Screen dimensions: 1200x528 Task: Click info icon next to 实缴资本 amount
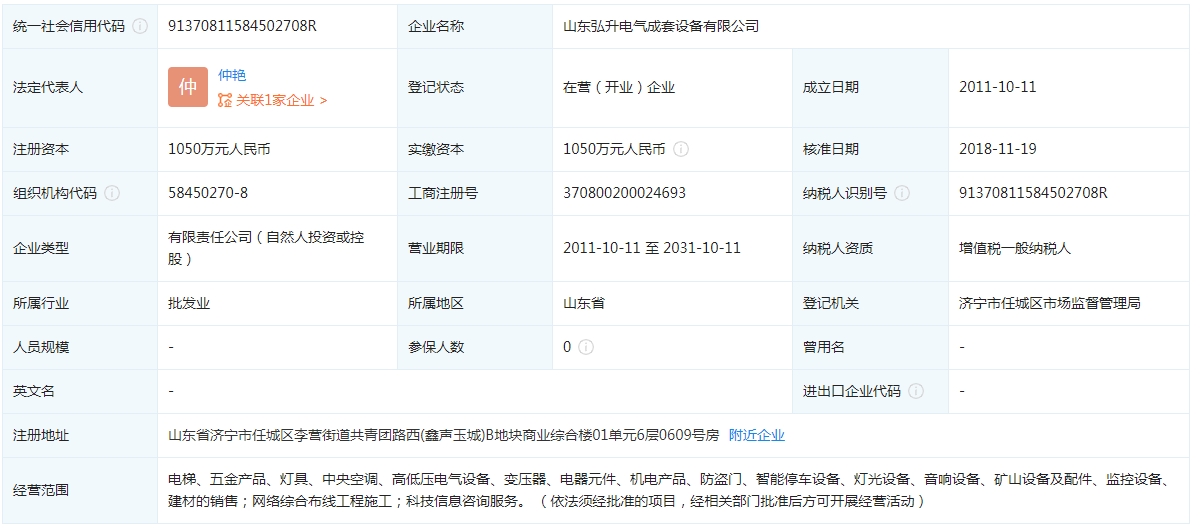click(x=681, y=149)
